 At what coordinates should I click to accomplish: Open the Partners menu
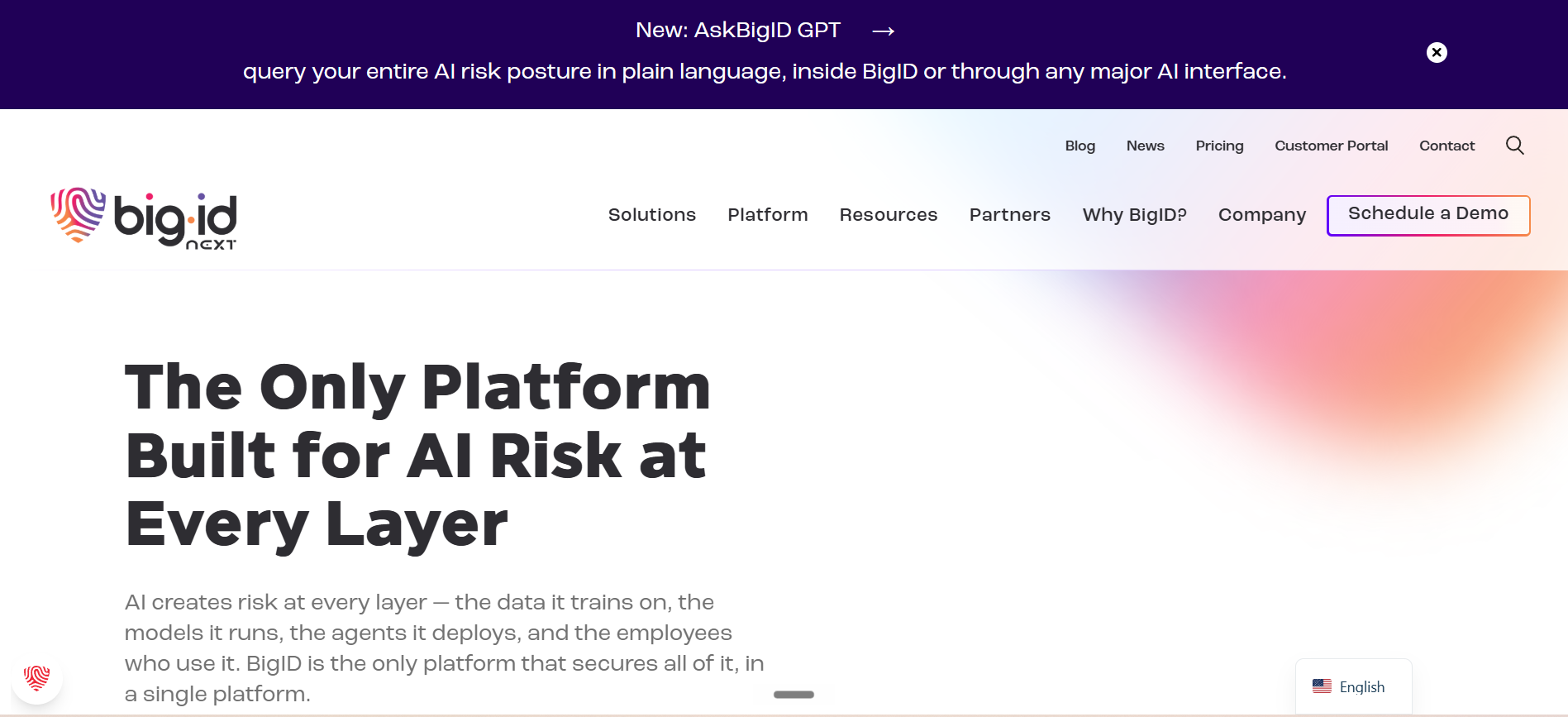coord(1010,215)
